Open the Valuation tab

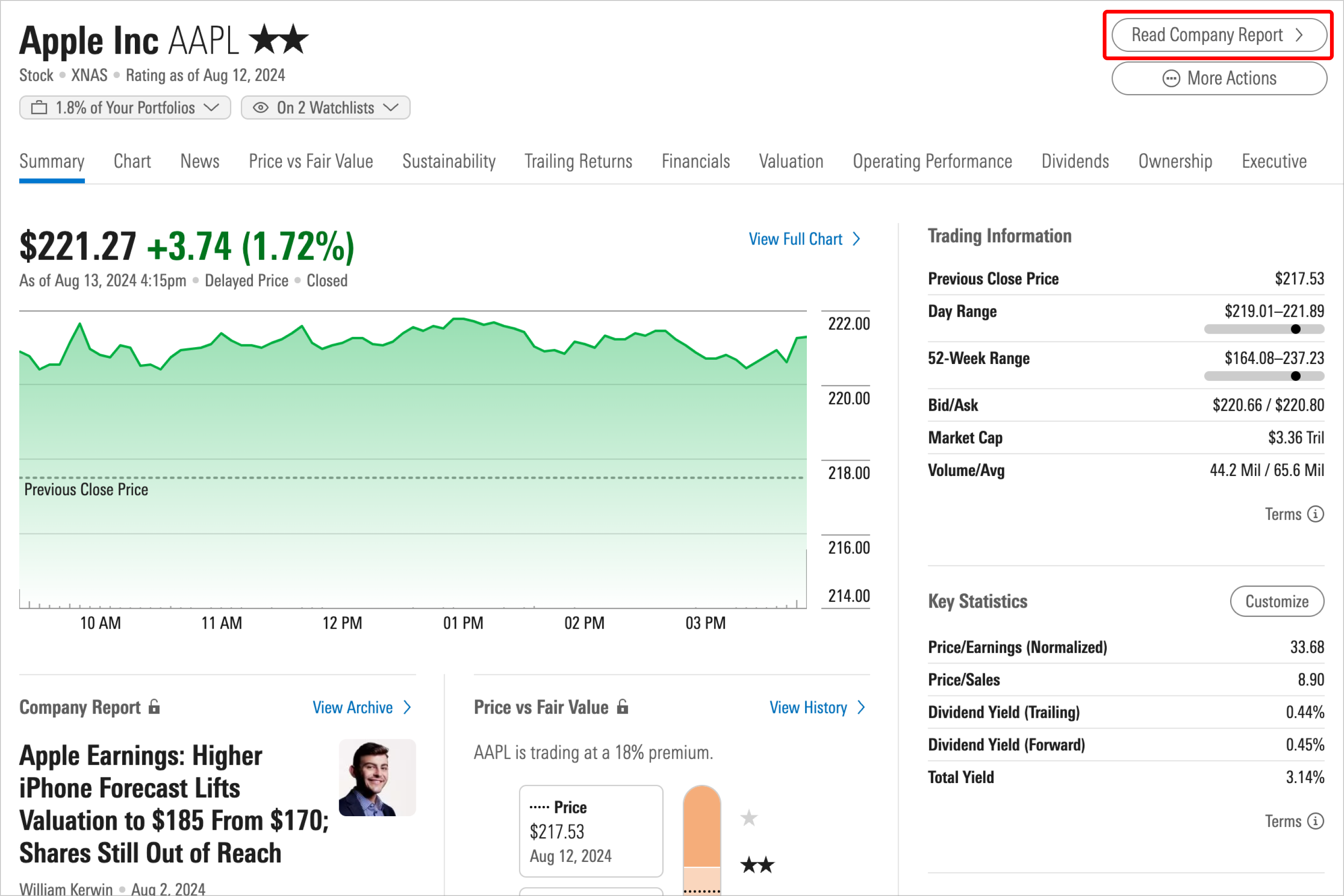click(x=791, y=162)
